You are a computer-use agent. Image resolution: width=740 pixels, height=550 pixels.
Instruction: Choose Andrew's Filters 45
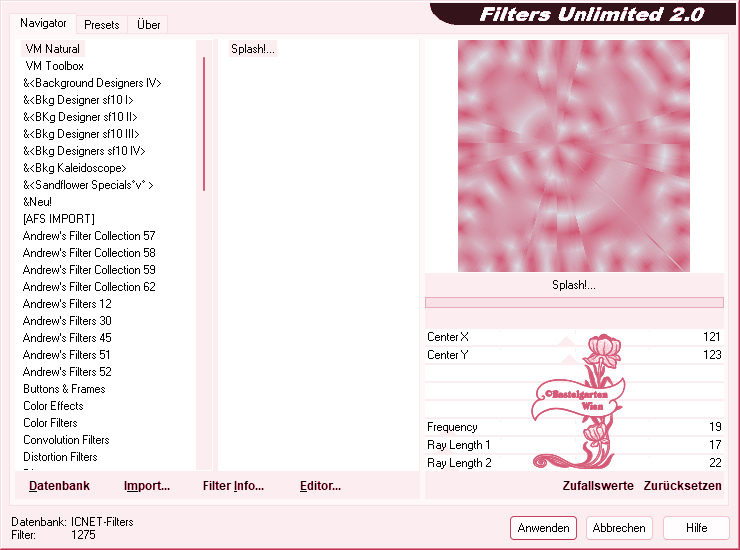67,338
